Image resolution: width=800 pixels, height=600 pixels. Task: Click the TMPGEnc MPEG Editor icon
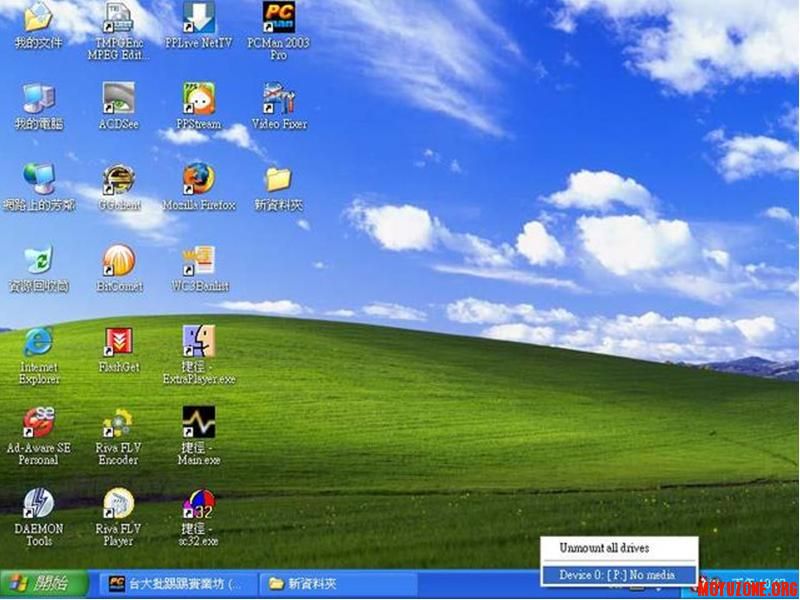pos(118,19)
